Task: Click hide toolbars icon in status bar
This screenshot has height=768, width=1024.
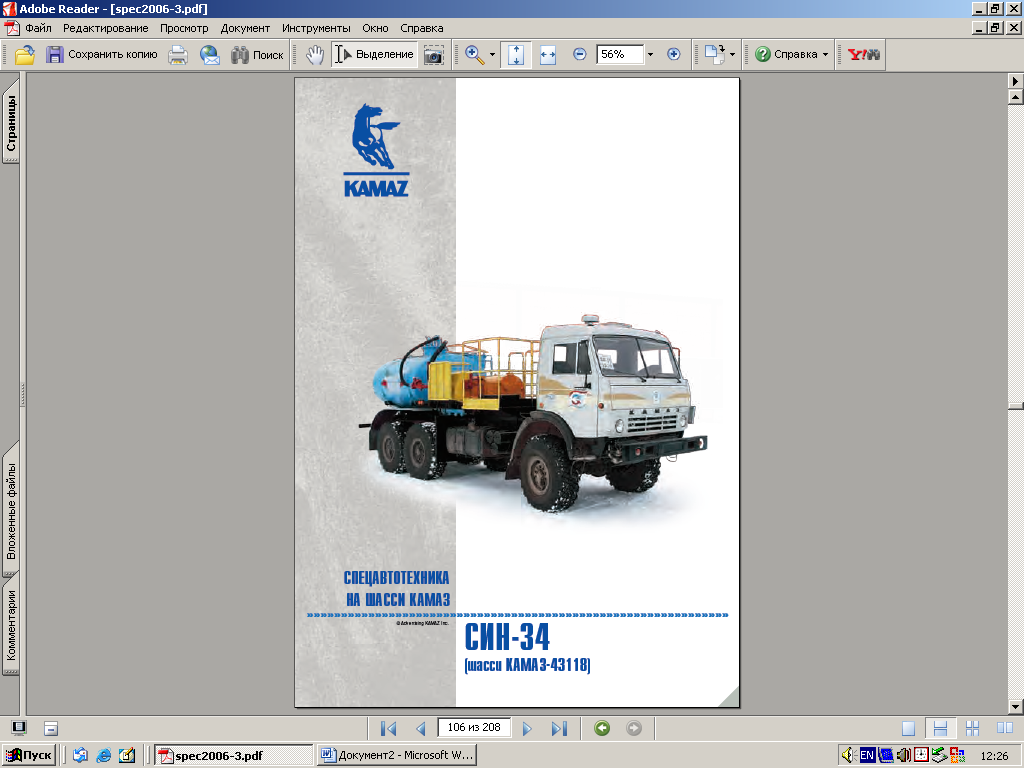Action: point(51,728)
